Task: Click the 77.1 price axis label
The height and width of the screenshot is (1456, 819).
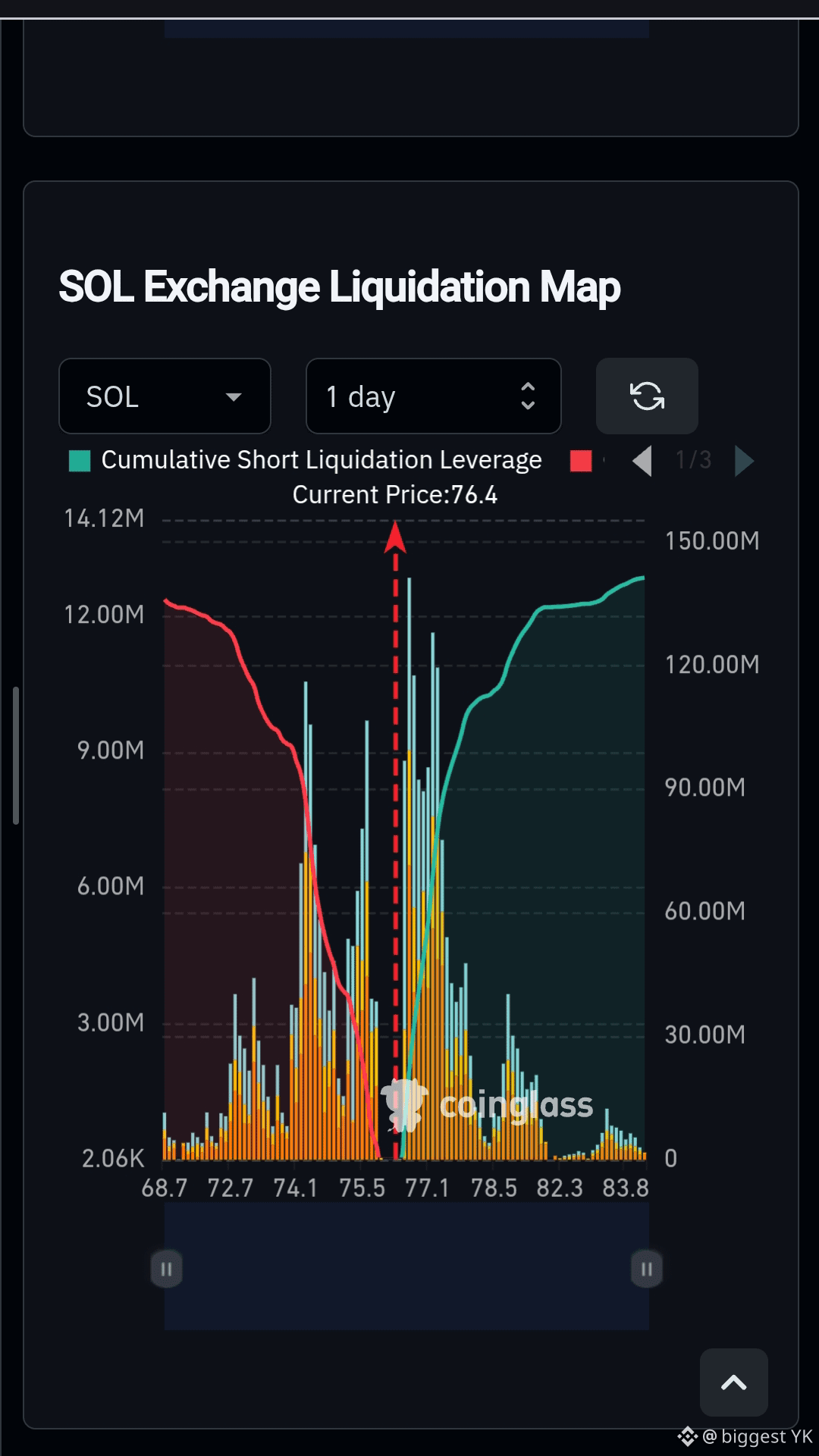Action: point(427,1188)
